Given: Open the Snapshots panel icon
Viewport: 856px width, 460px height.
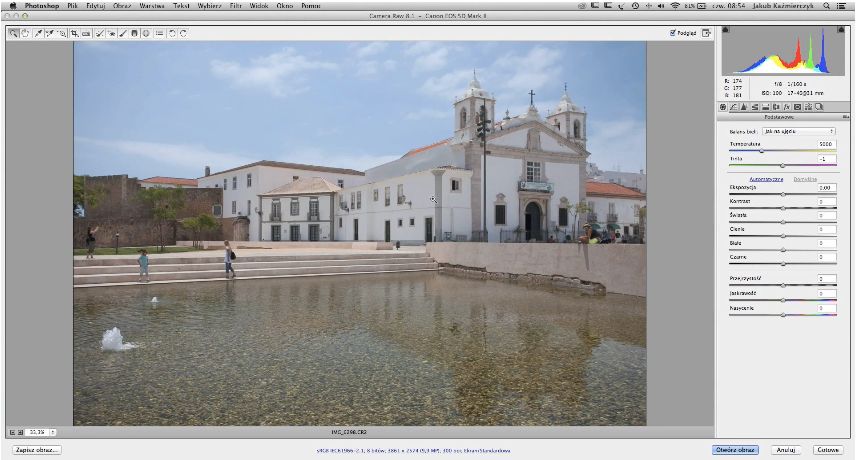Looking at the screenshot, I should pyautogui.click(x=819, y=107).
